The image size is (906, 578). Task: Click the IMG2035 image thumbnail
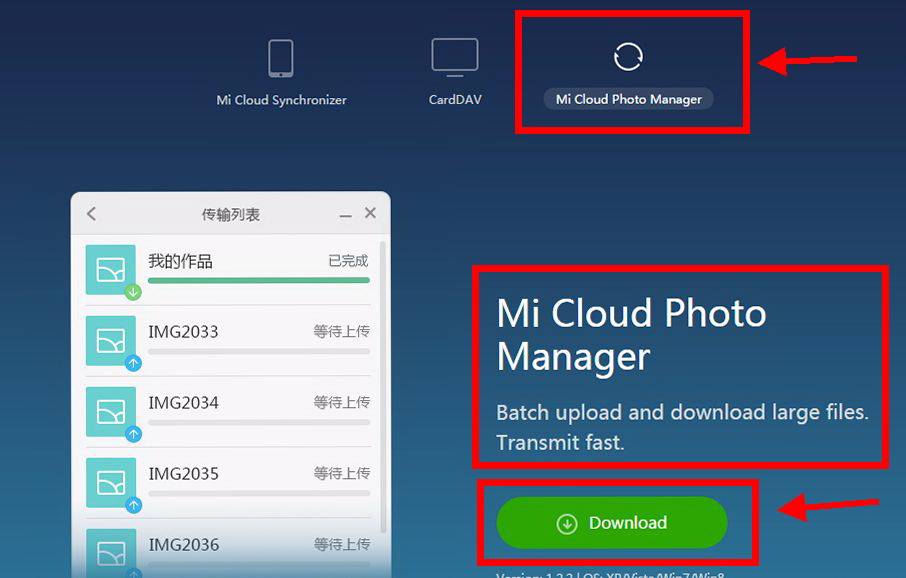[x=111, y=483]
